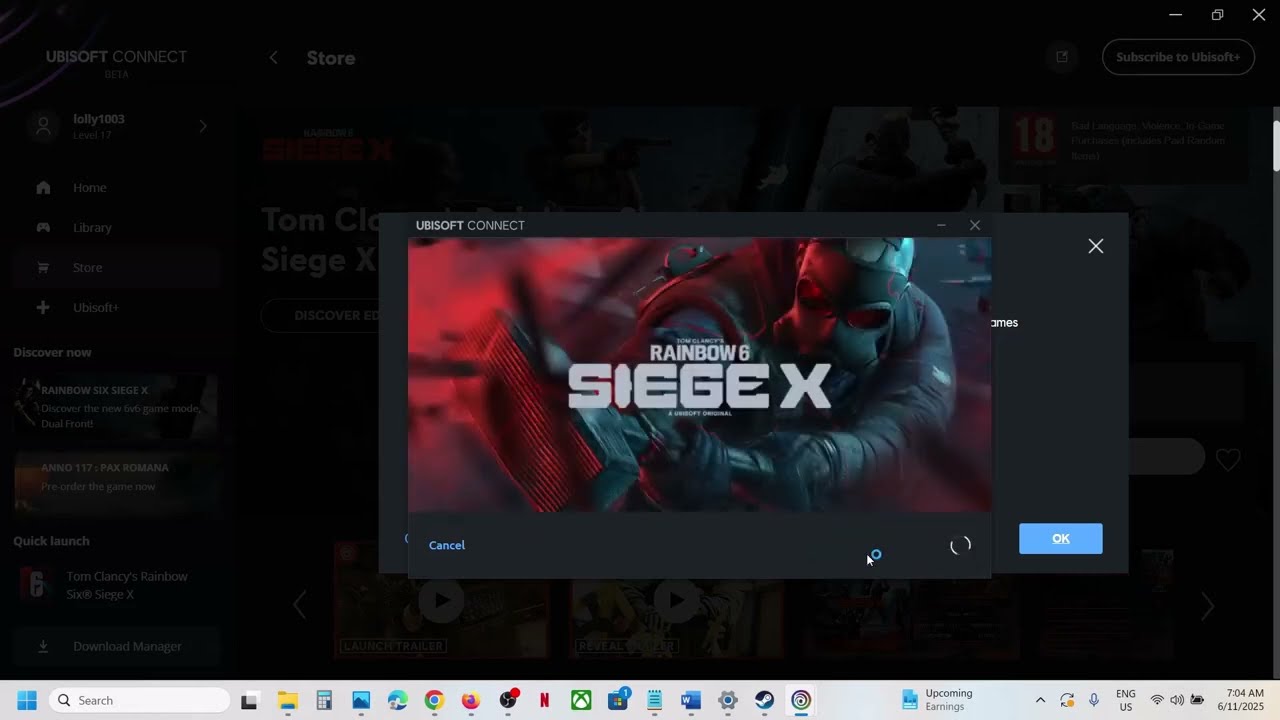1280x720 pixels.
Task: Open Photos app from taskbar
Action: [x=361, y=700]
